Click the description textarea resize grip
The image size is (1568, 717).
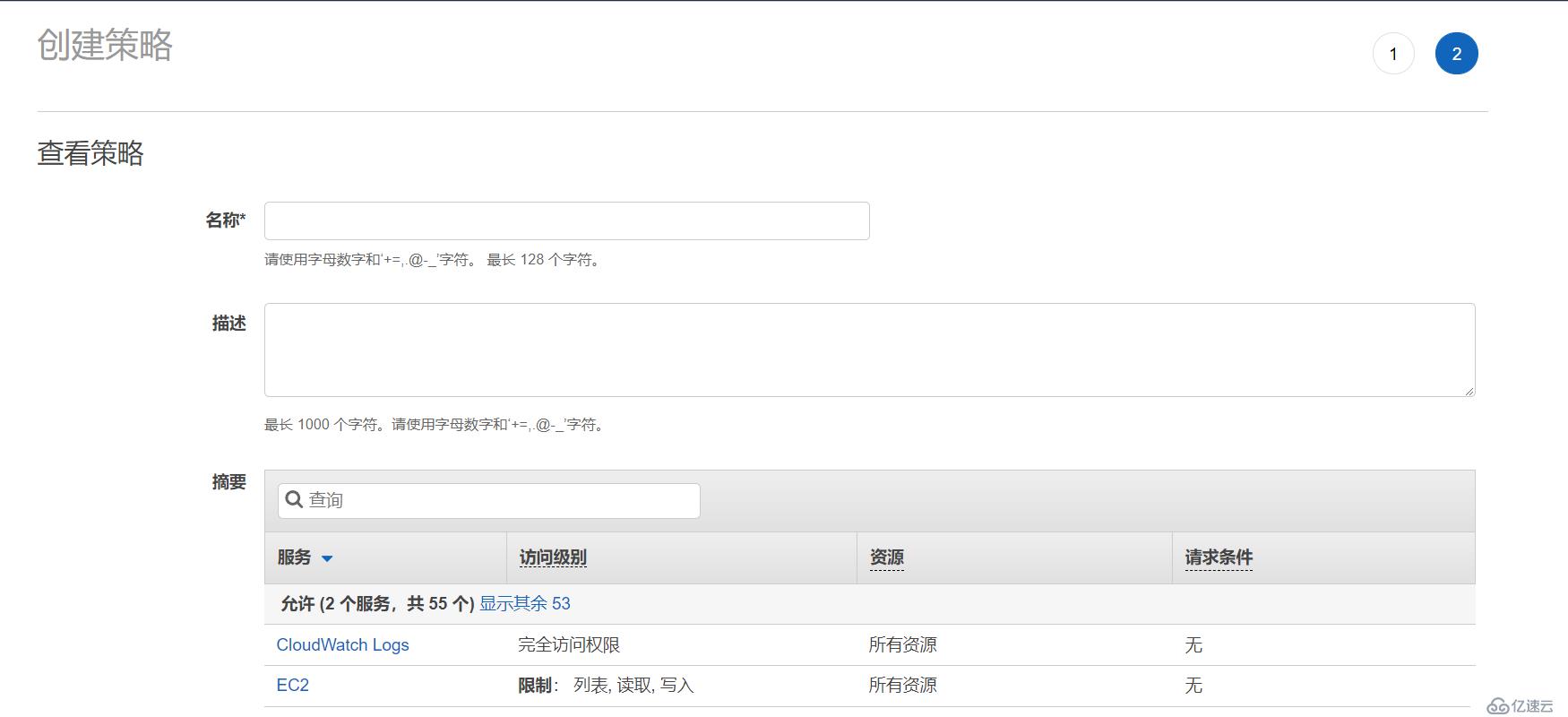point(1469,391)
